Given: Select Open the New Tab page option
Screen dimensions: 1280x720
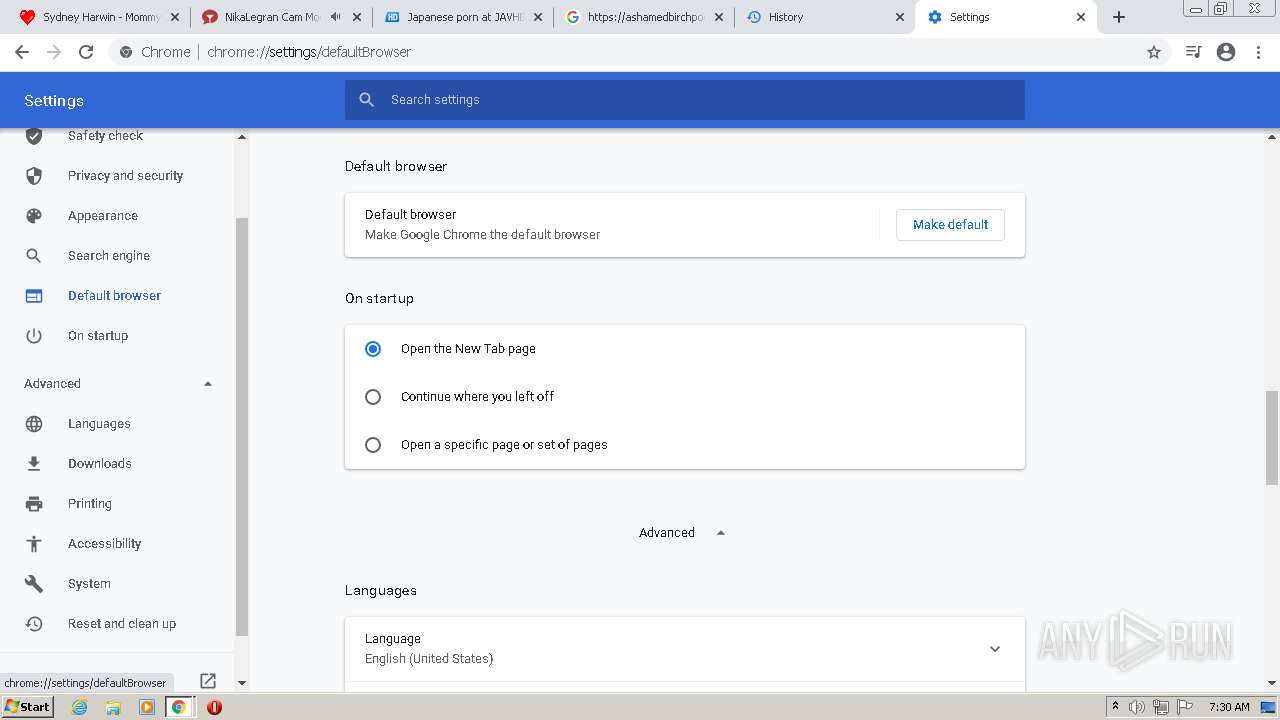Looking at the screenshot, I should pos(373,349).
